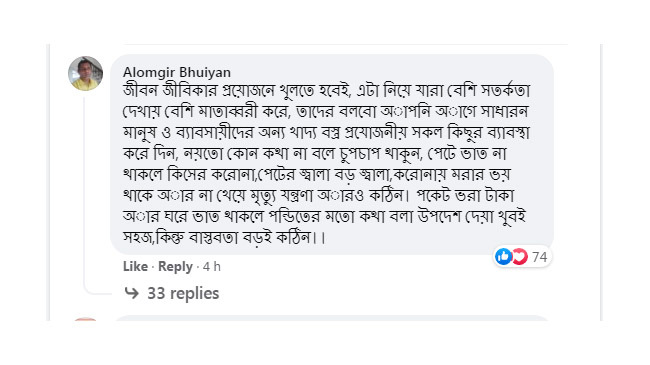Click the line containing মৃত্যু যন্ত্রণা
This screenshot has width=650, height=365.
[319, 196]
